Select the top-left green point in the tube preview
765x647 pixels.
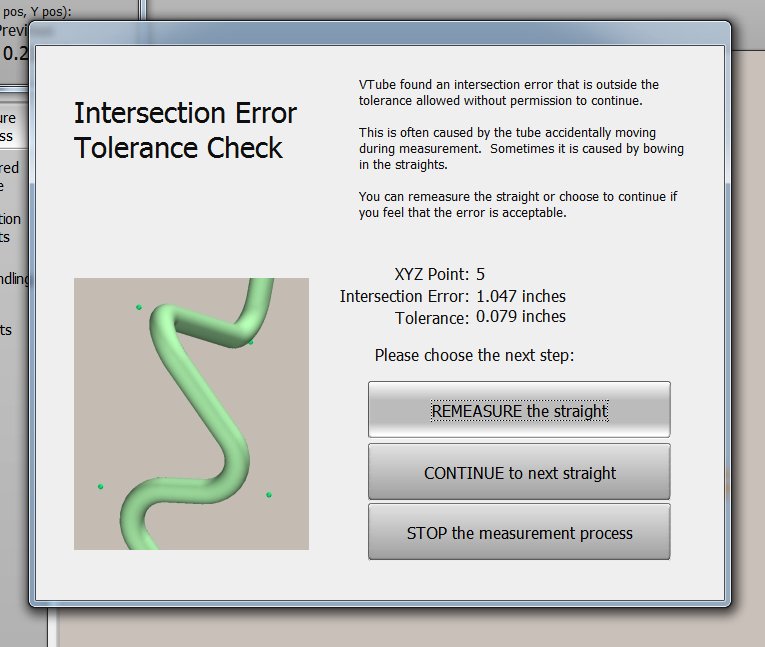(x=139, y=307)
